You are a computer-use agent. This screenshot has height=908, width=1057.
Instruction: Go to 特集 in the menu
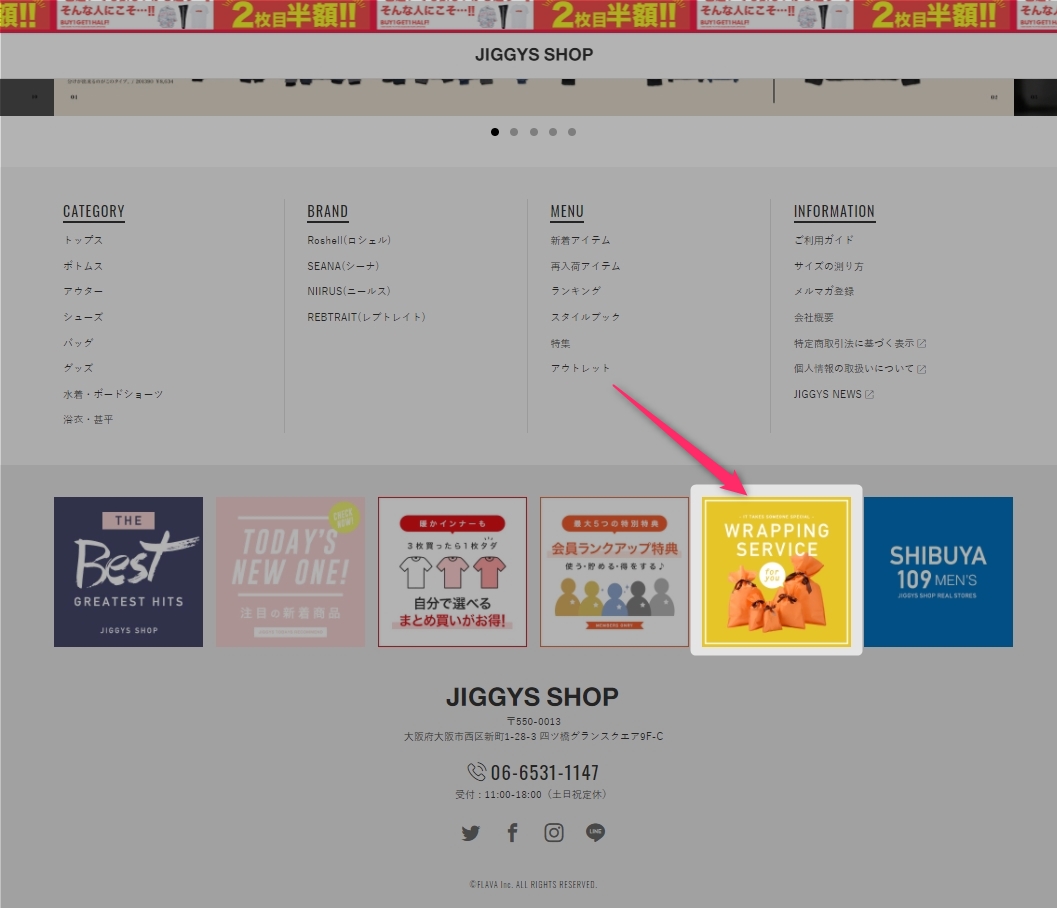pyautogui.click(x=560, y=343)
